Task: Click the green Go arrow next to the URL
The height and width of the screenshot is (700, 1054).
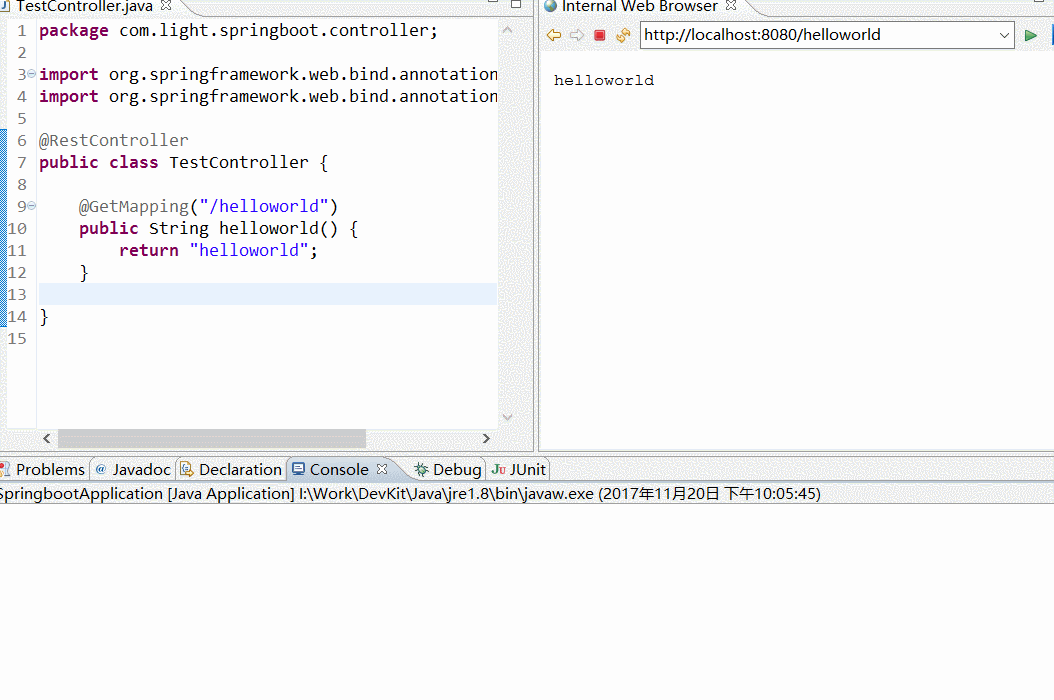Action: (x=1031, y=35)
